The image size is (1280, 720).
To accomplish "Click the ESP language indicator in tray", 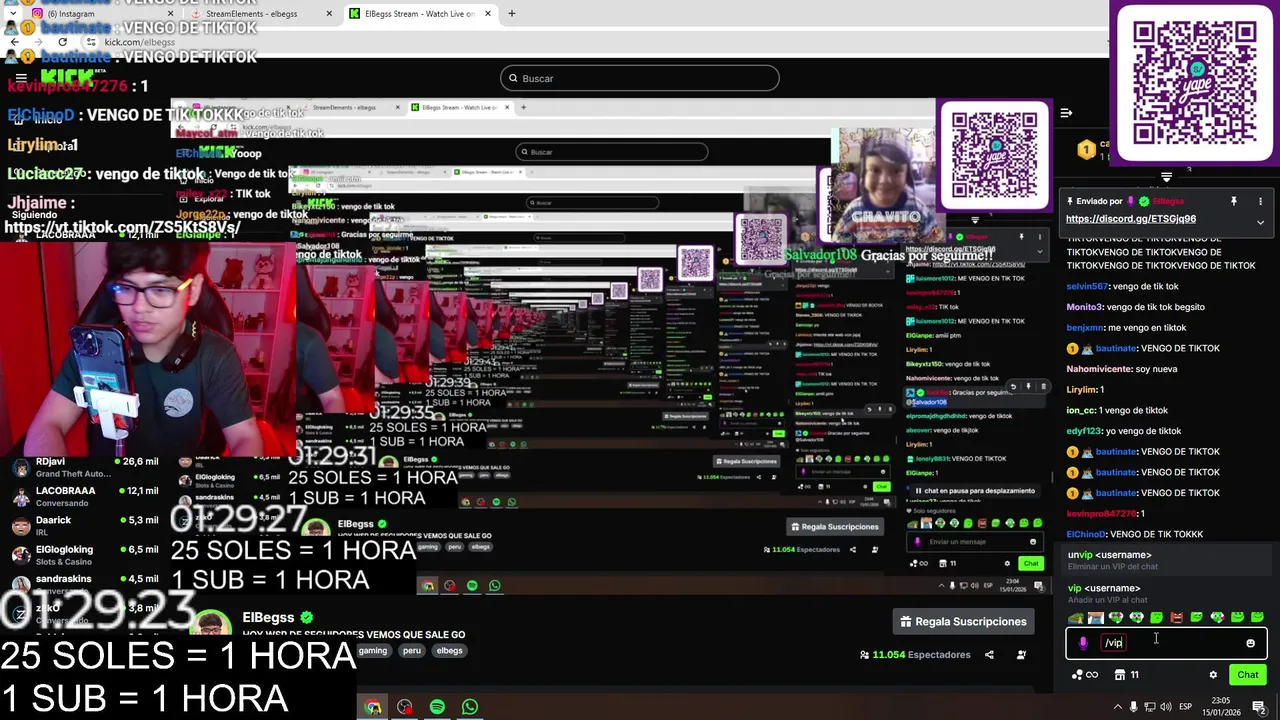I will (1185, 707).
